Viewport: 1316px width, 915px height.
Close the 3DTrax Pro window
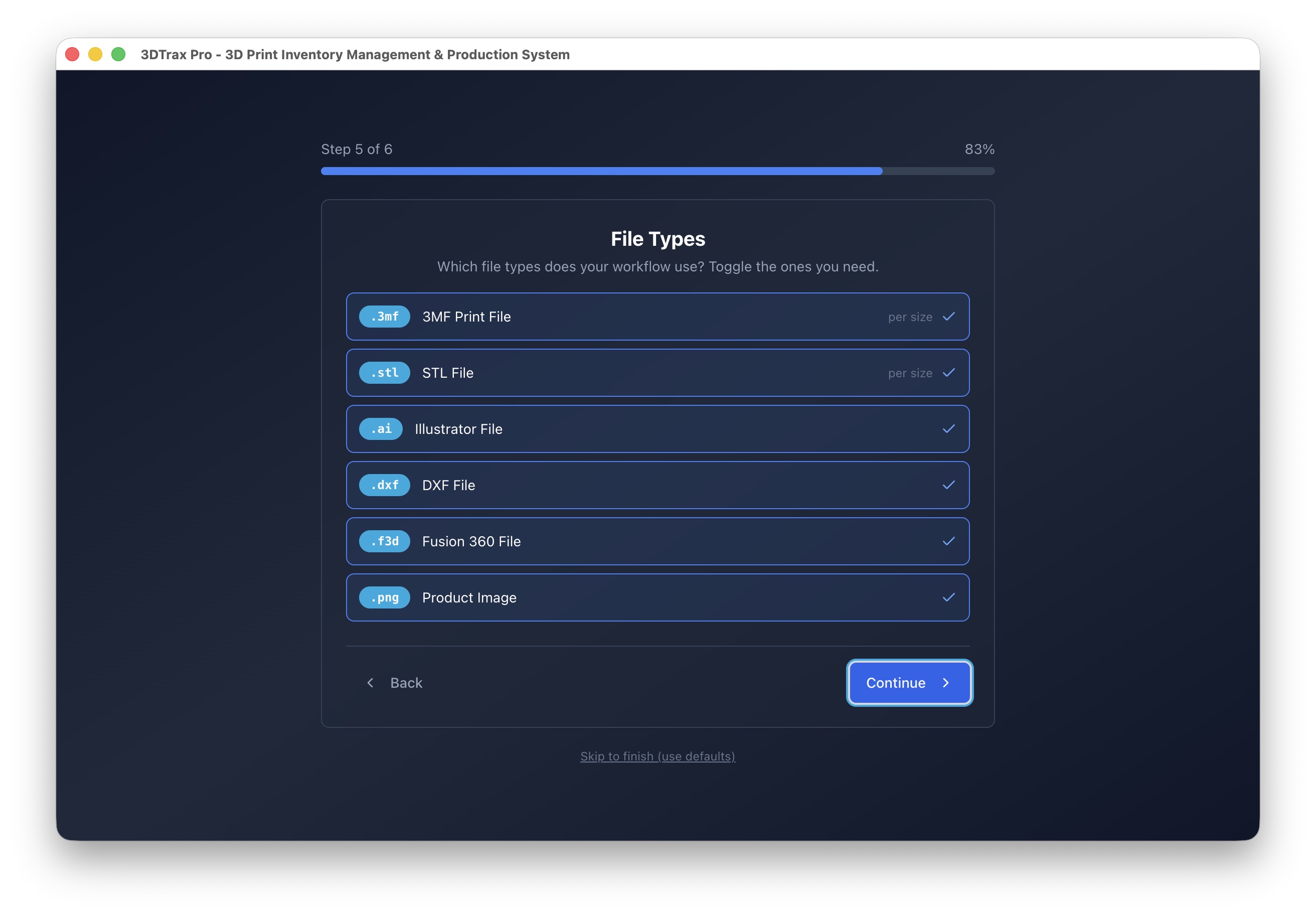(x=72, y=55)
